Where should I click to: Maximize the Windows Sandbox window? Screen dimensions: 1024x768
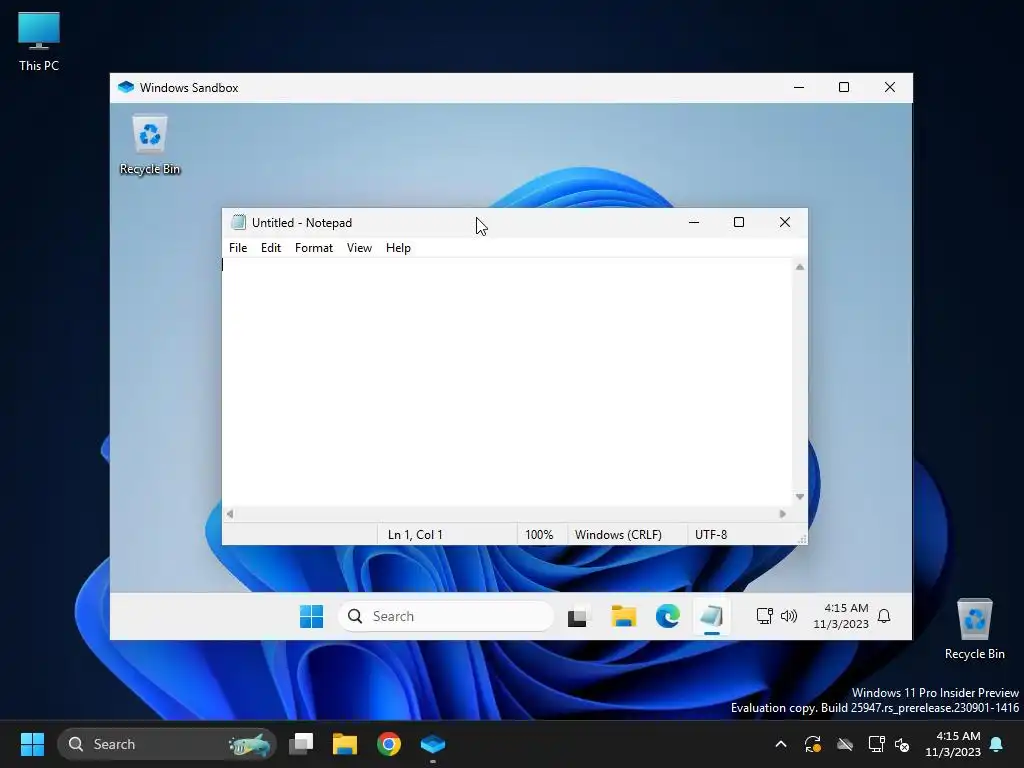(x=844, y=87)
